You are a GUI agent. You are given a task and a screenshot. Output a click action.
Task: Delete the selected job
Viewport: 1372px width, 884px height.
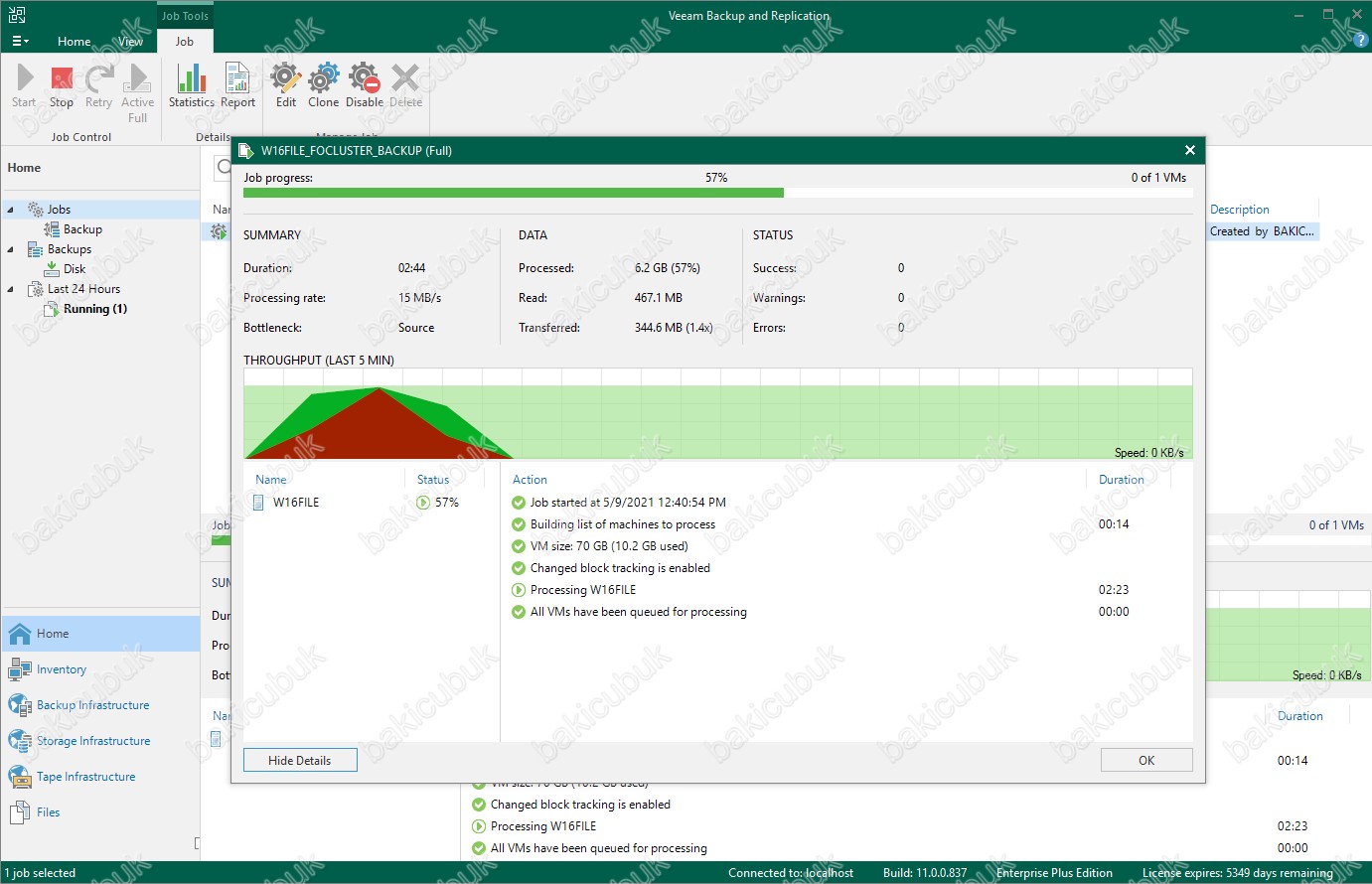pyautogui.click(x=405, y=85)
